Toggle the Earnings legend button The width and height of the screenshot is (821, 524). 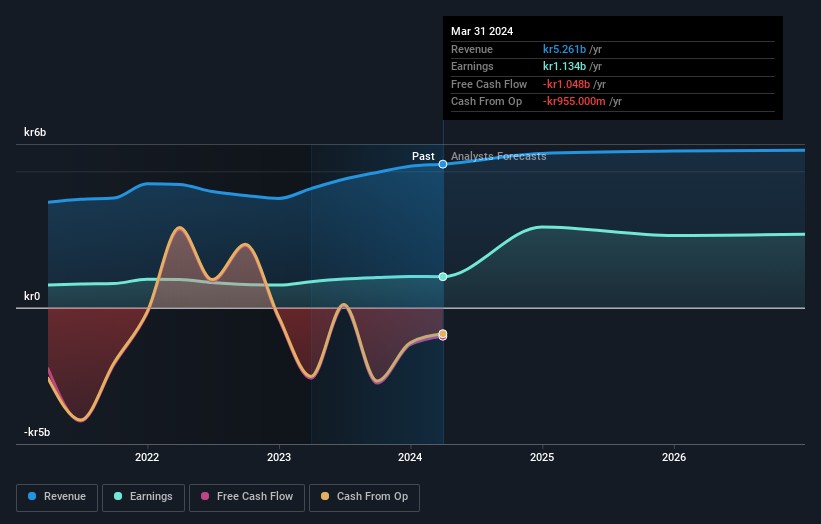pyautogui.click(x=143, y=497)
